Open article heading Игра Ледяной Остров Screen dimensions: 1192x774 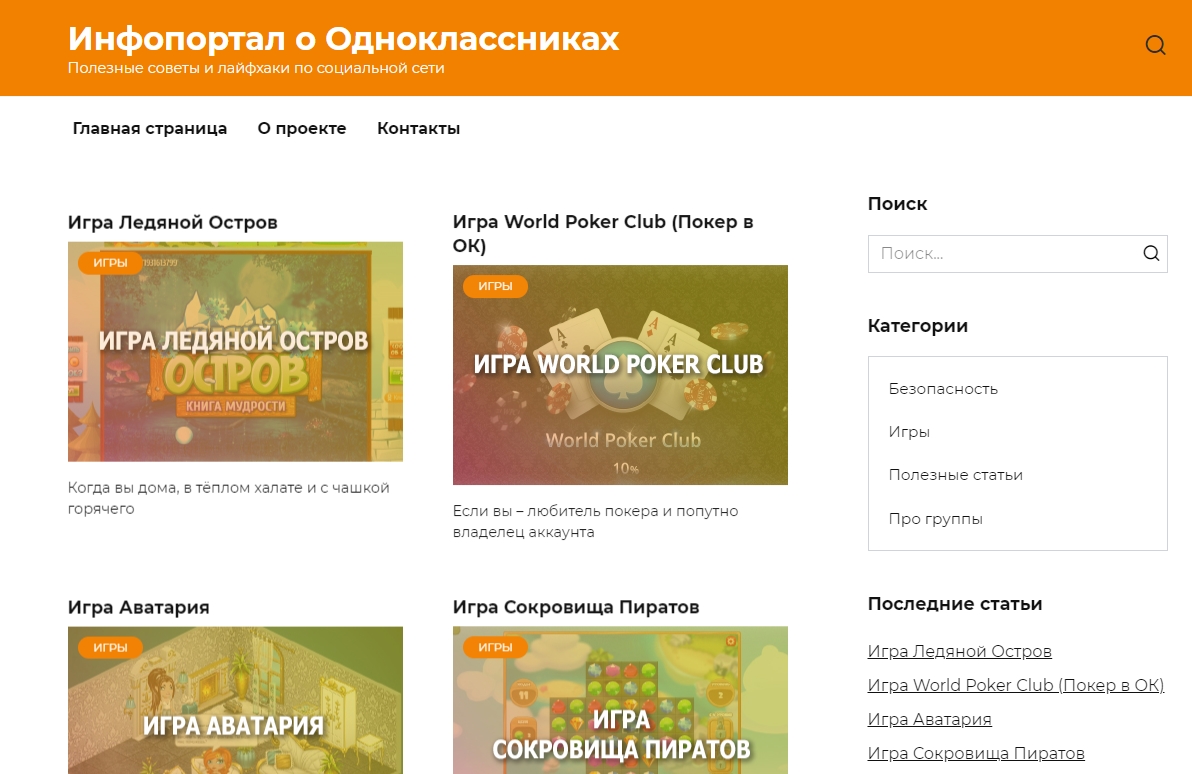(173, 223)
